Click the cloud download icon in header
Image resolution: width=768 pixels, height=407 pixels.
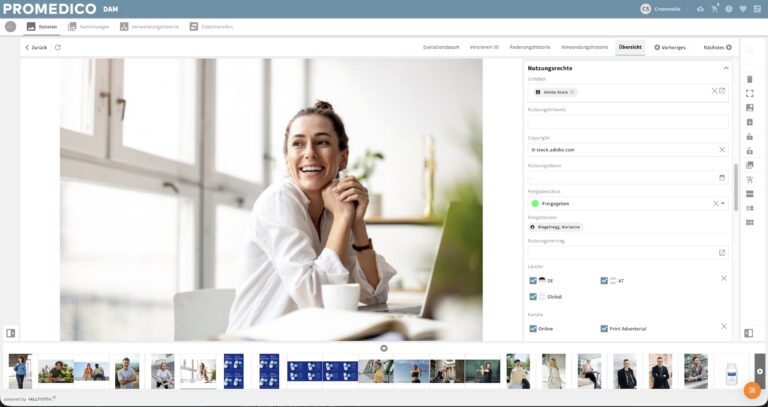(x=700, y=9)
